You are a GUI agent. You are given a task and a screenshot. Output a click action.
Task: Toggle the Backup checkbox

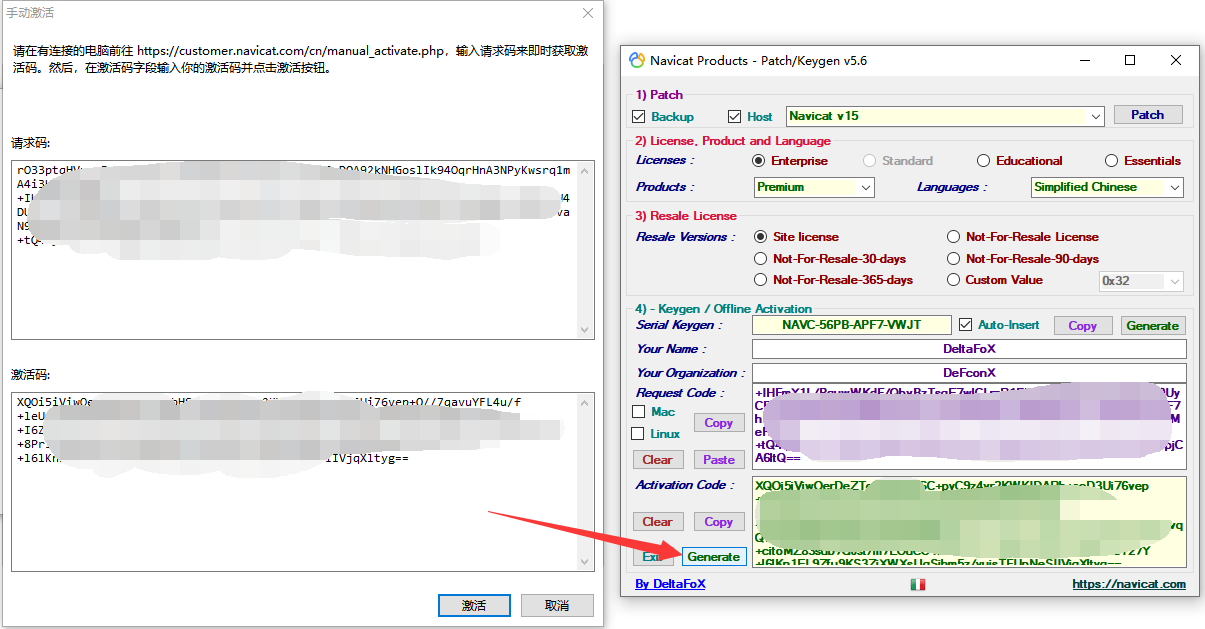pyautogui.click(x=639, y=116)
